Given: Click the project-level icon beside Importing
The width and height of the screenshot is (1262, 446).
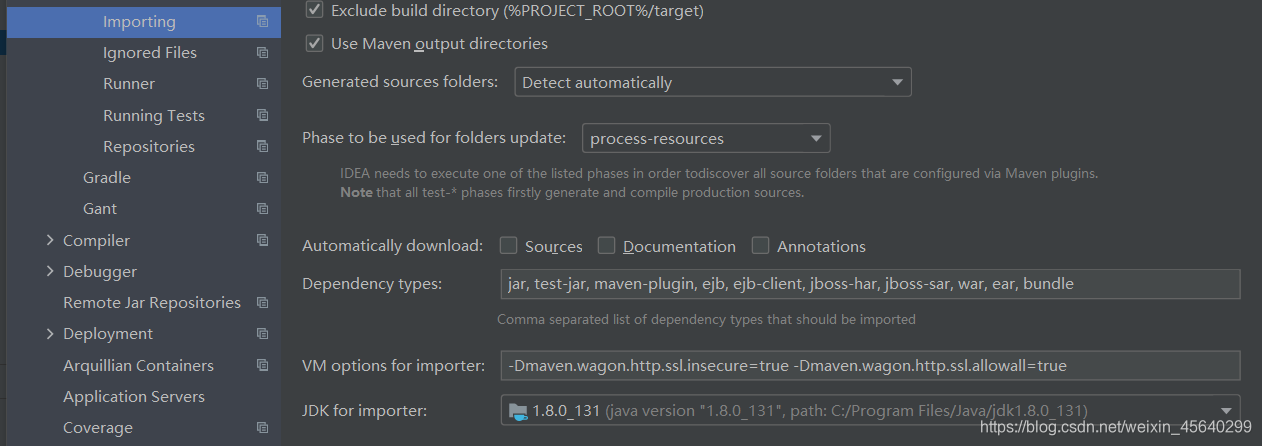Looking at the screenshot, I should coord(262,21).
